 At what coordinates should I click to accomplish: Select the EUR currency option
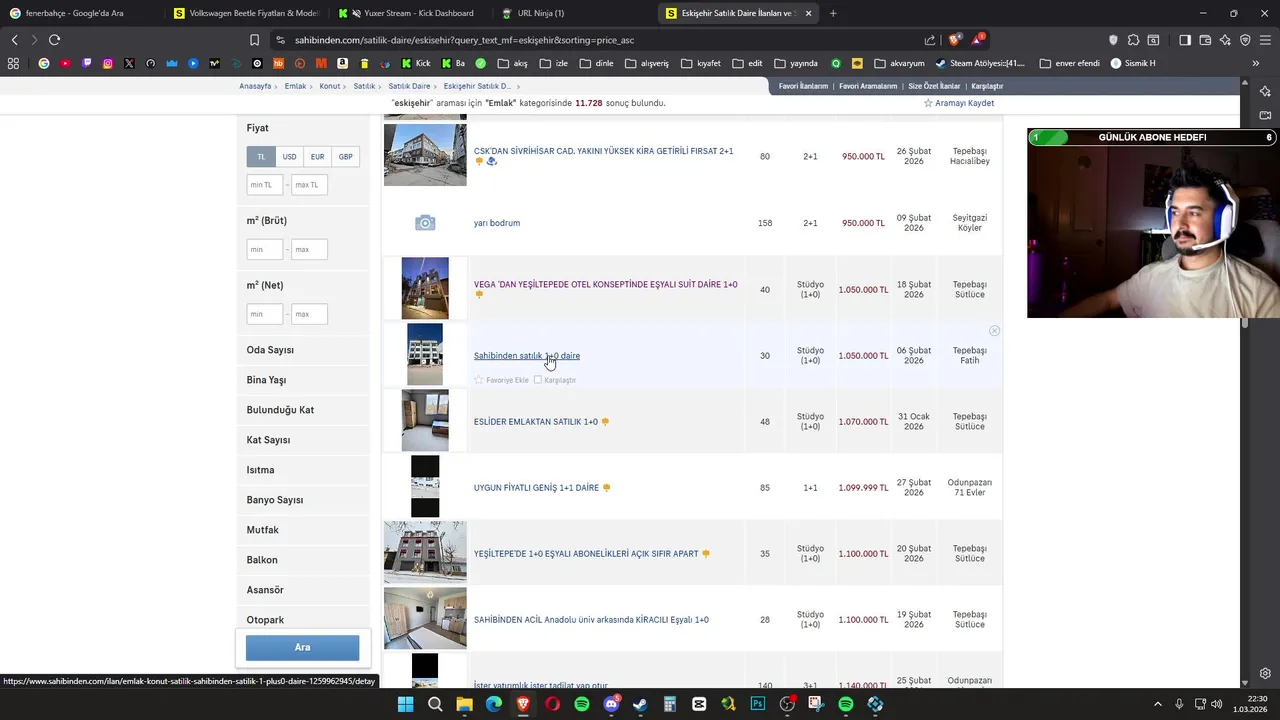pos(317,157)
